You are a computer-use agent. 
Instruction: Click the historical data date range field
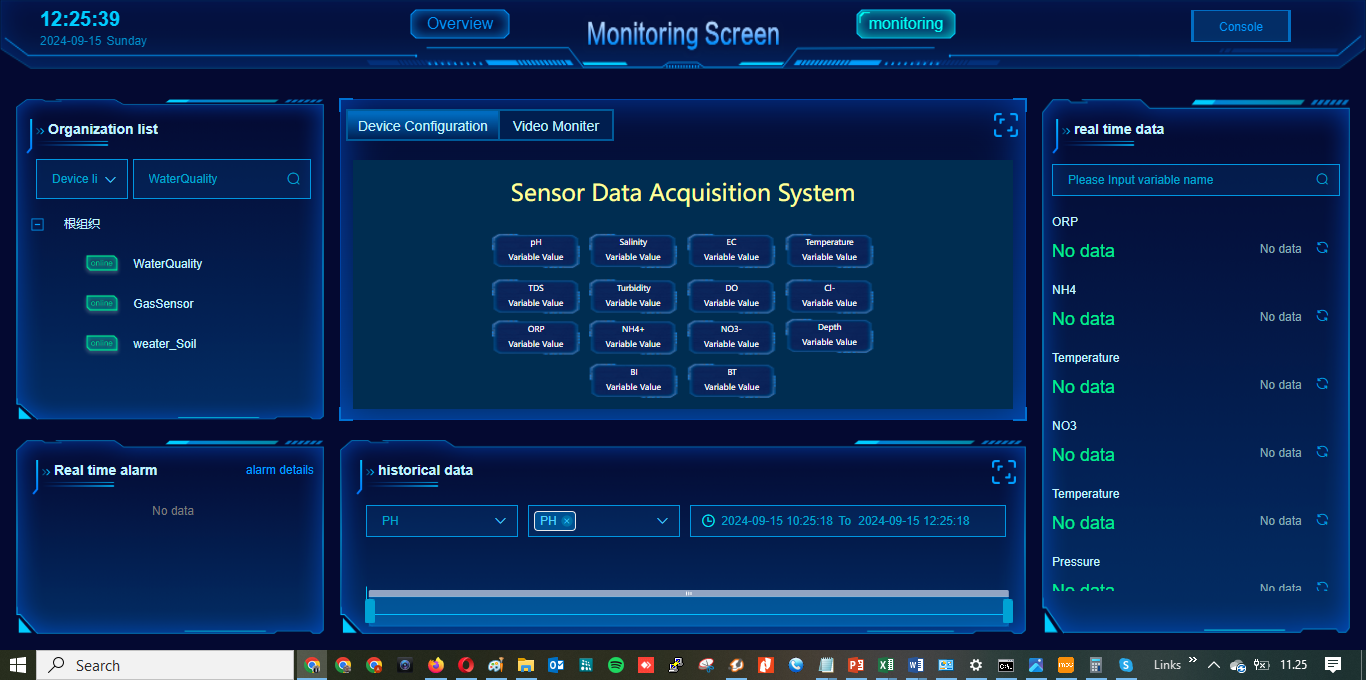(x=847, y=521)
